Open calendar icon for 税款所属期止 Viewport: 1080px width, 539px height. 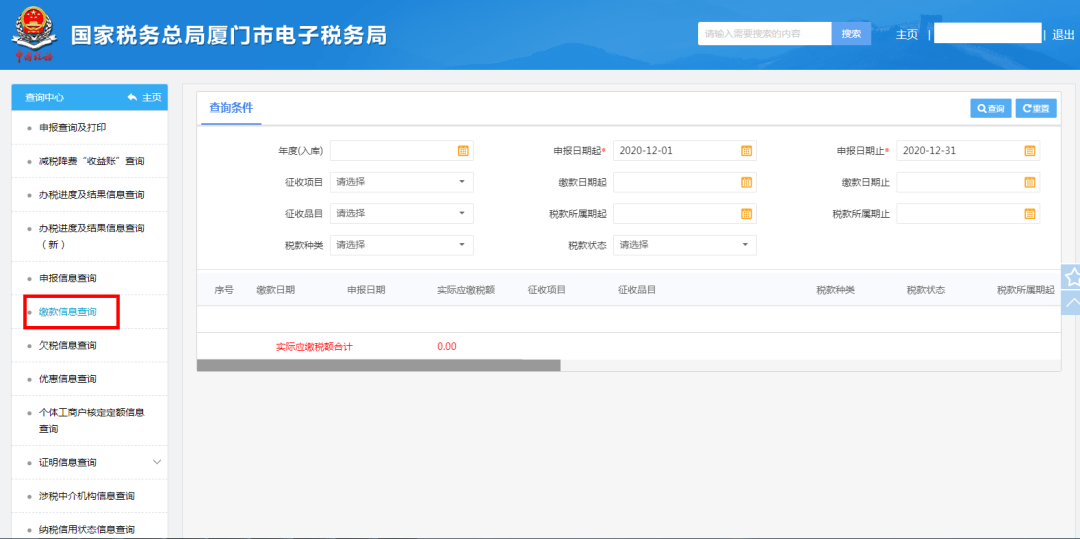(x=1030, y=214)
